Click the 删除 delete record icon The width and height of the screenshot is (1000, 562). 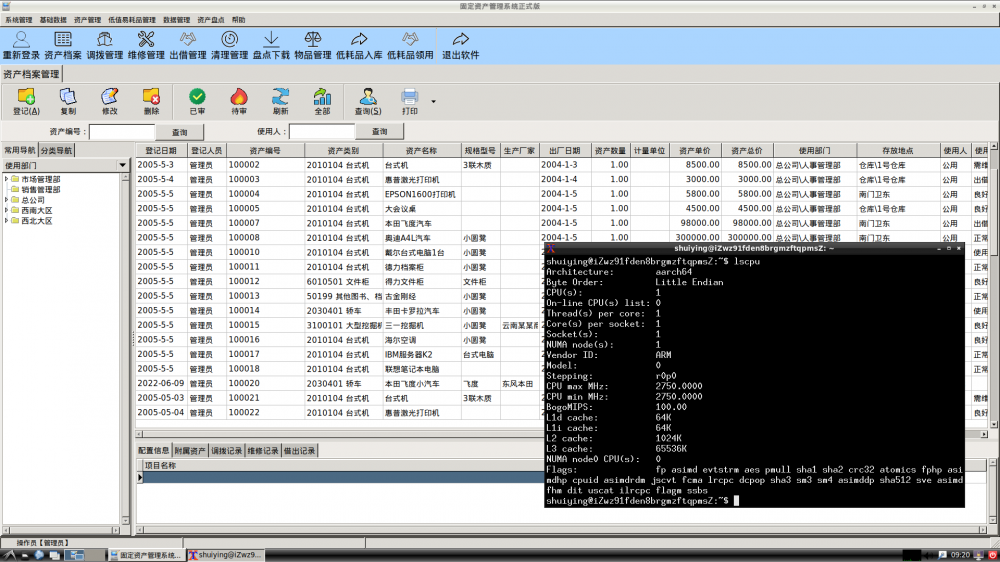click(x=151, y=101)
